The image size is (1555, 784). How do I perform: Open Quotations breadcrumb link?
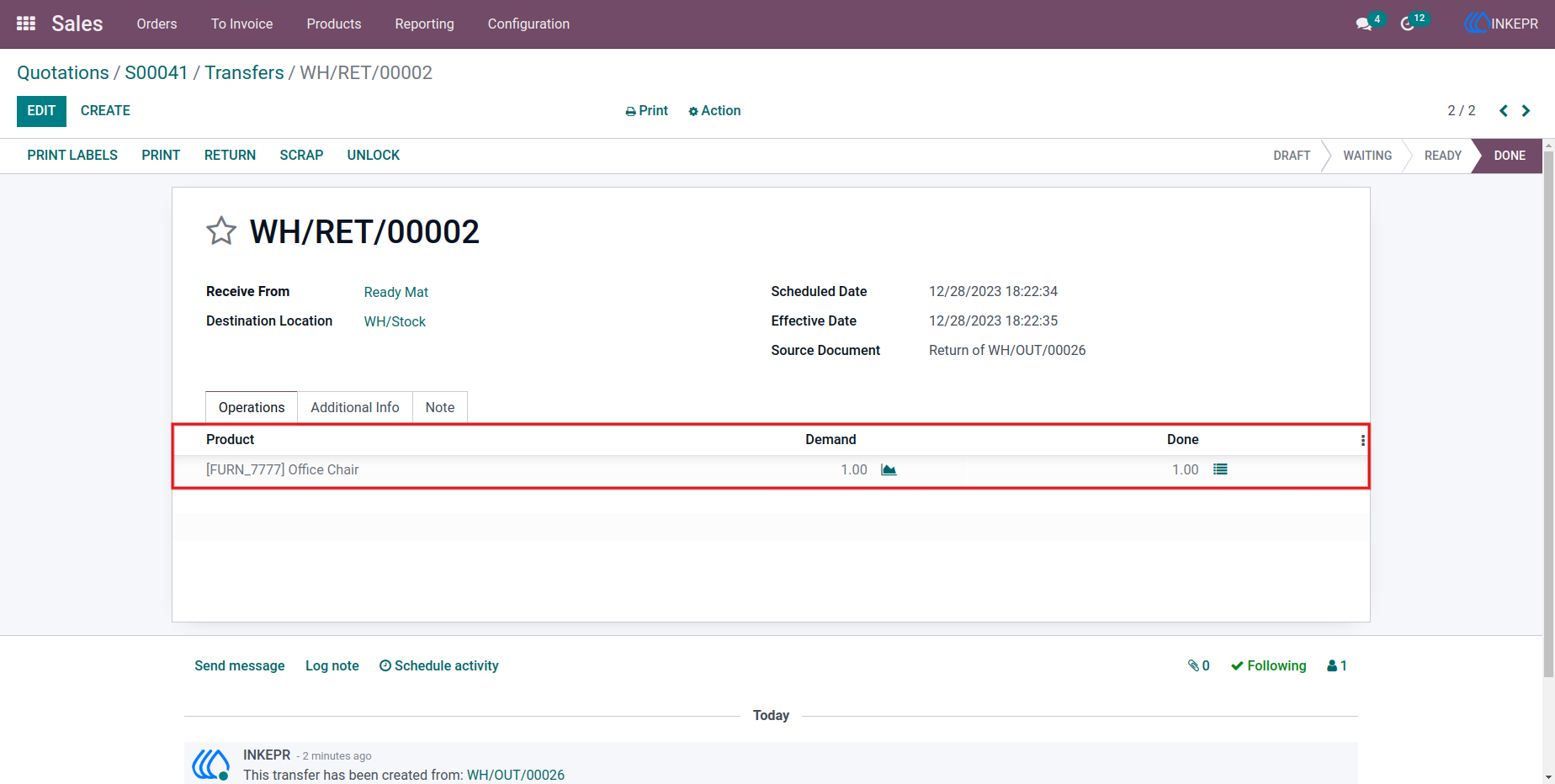pyautogui.click(x=63, y=72)
